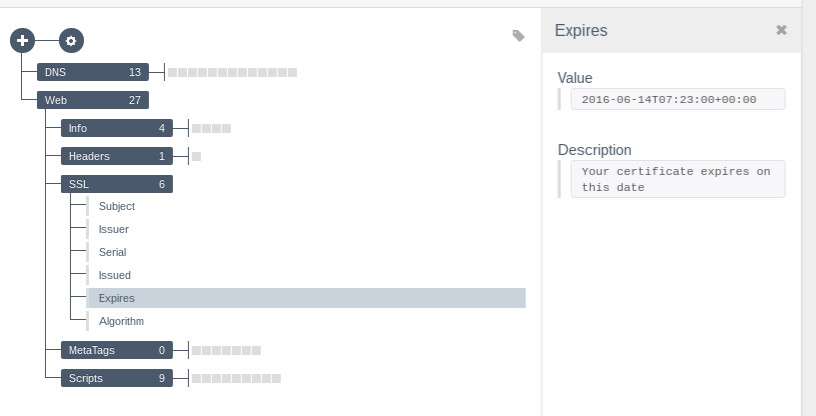
Task: Close the Expires details panel
Action: tap(781, 30)
